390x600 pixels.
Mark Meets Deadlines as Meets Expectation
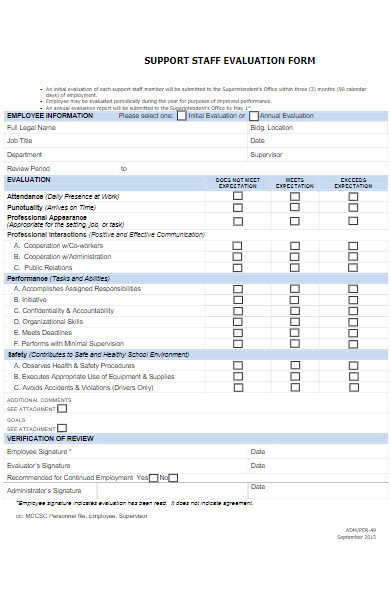[x=295, y=333]
